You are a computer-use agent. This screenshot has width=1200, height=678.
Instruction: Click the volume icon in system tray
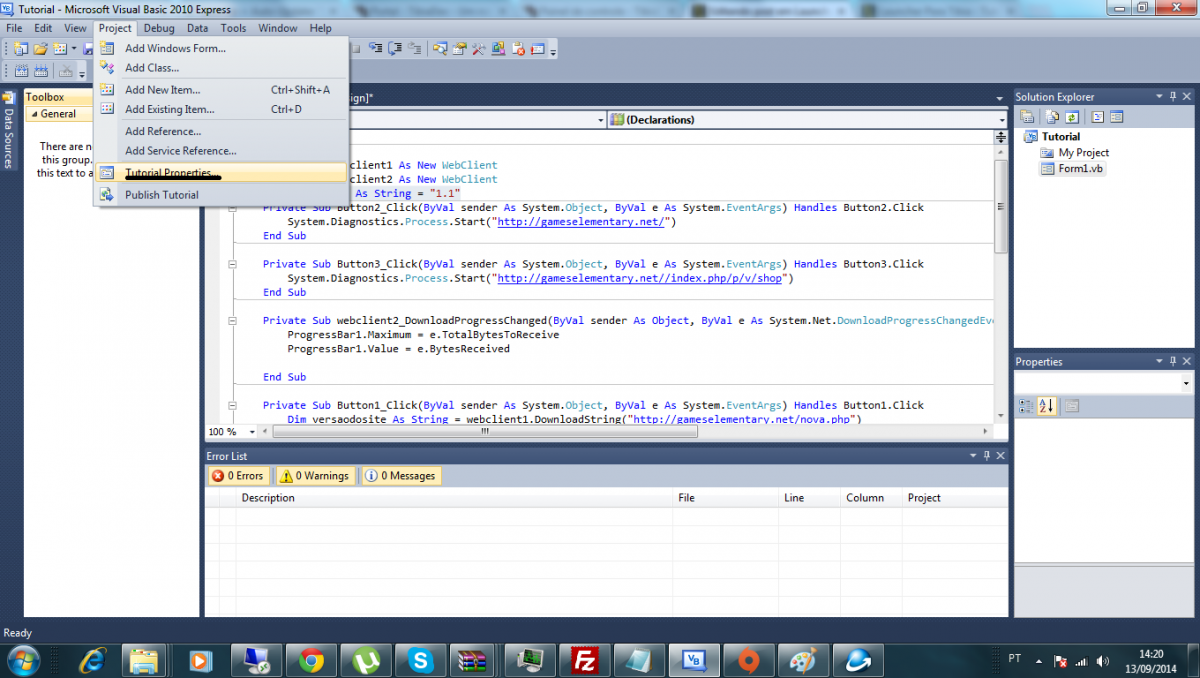coord(1102,661)
